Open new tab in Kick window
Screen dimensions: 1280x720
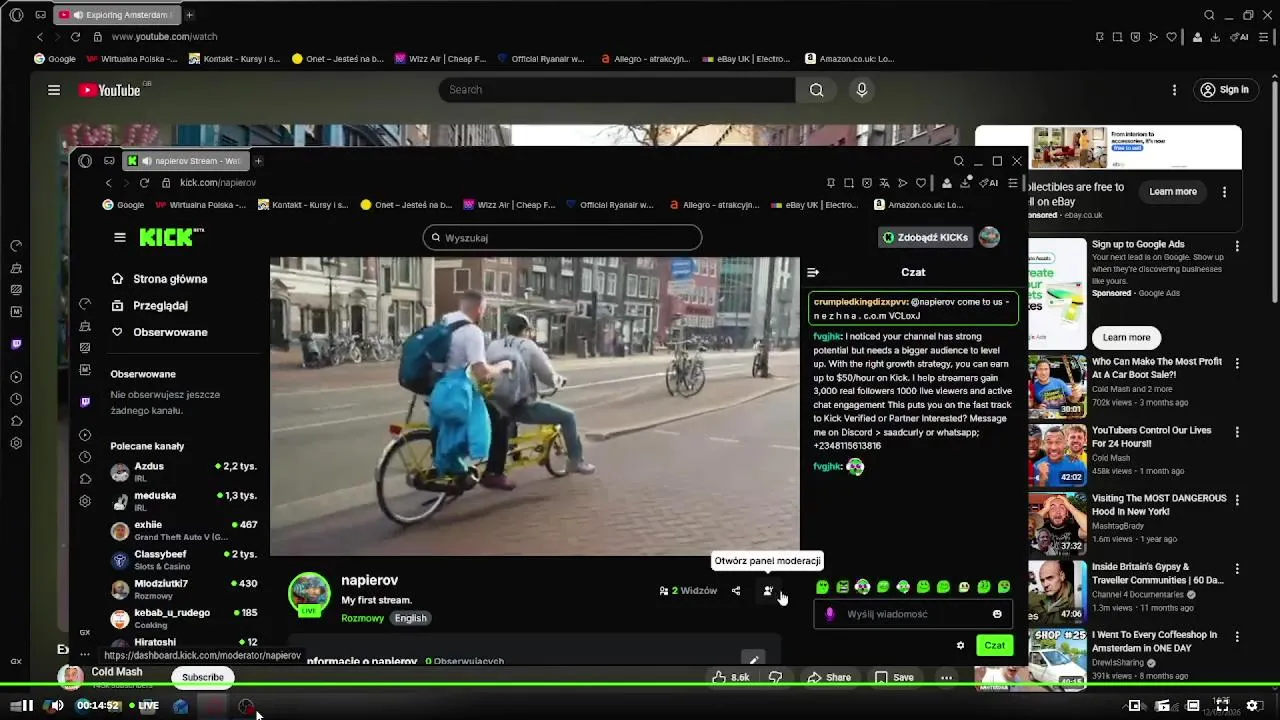pos(258,161)
